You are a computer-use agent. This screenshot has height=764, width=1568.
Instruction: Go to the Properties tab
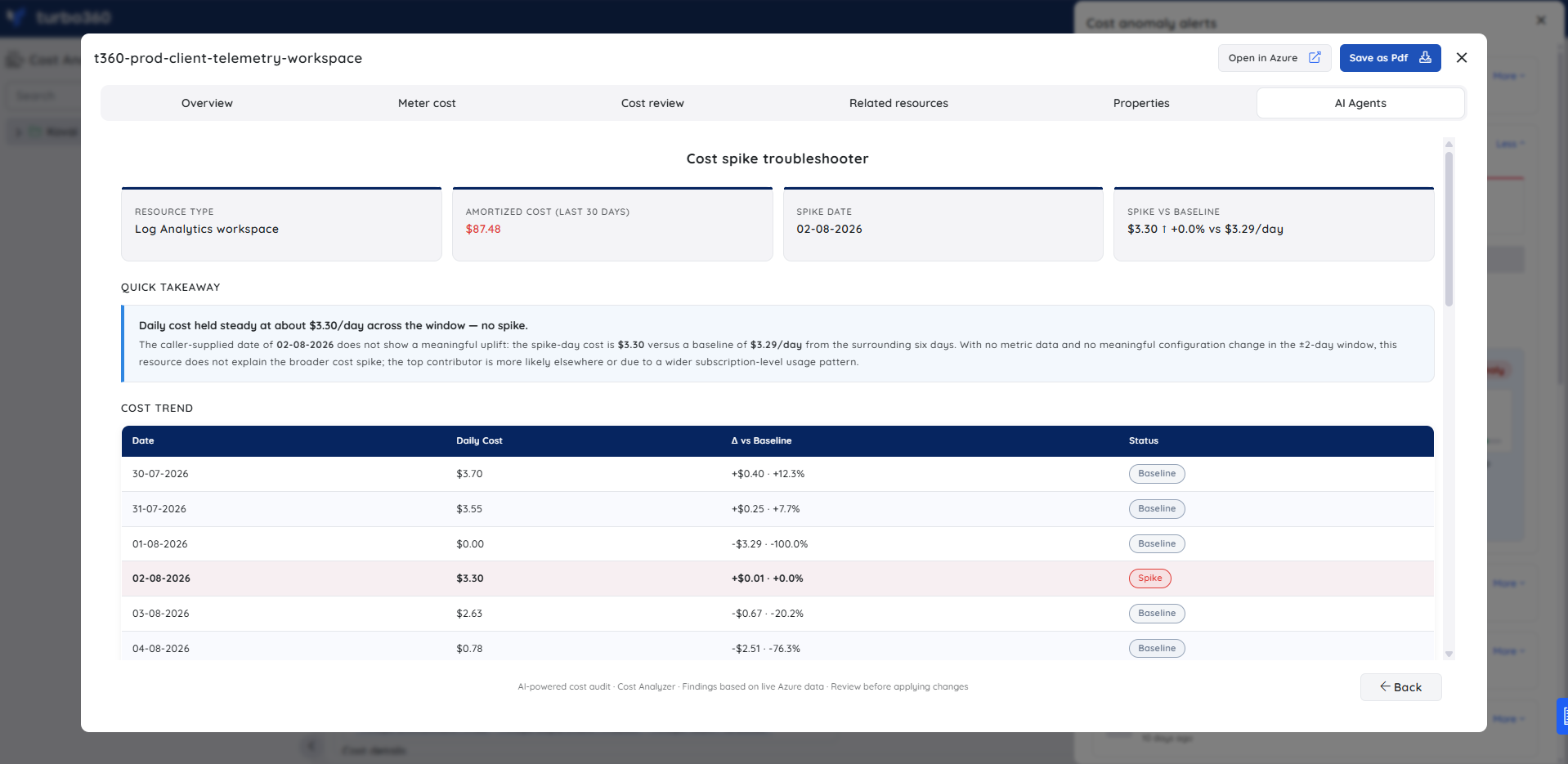(1141, 103)
